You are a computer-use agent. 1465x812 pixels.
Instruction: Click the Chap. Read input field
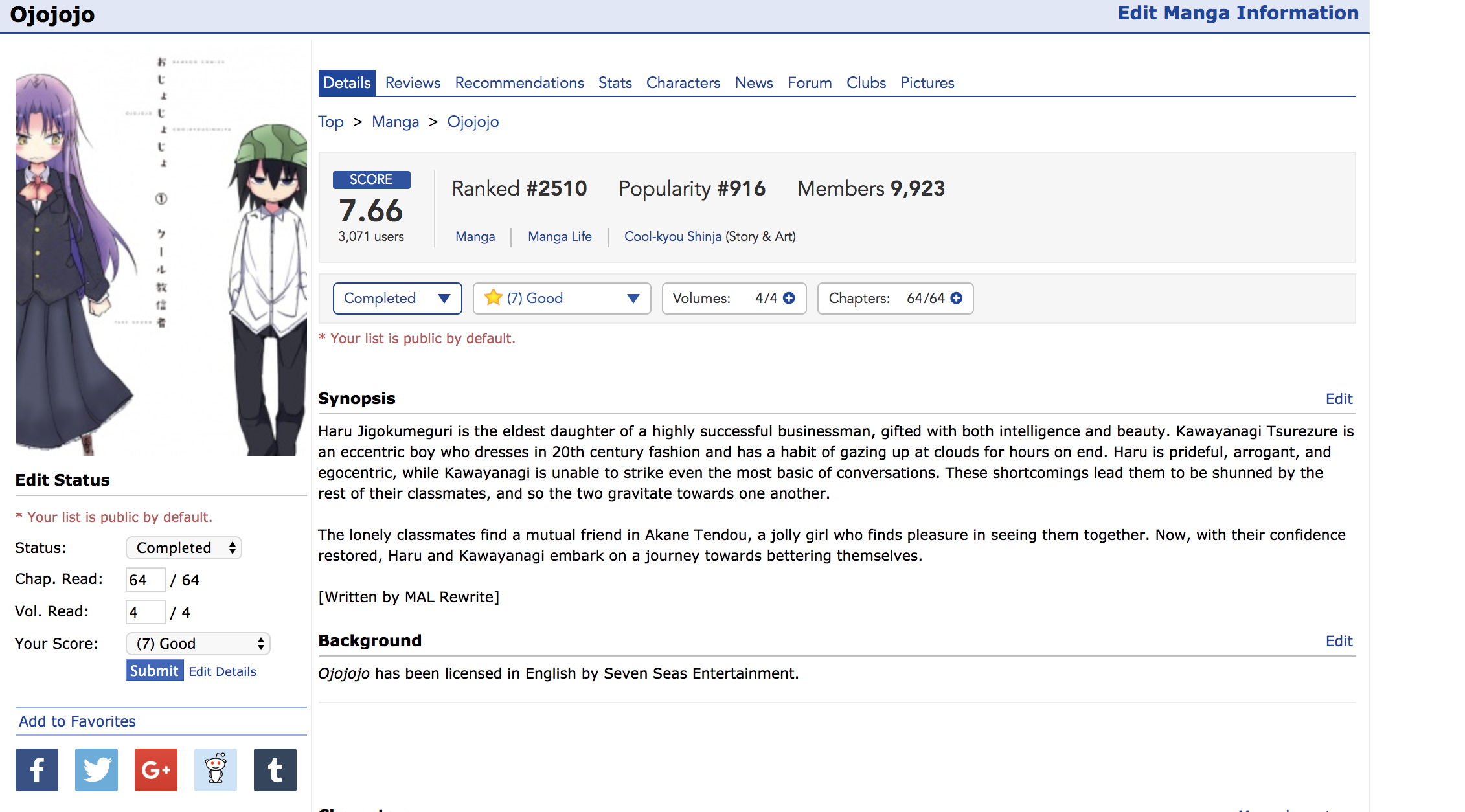145,580
